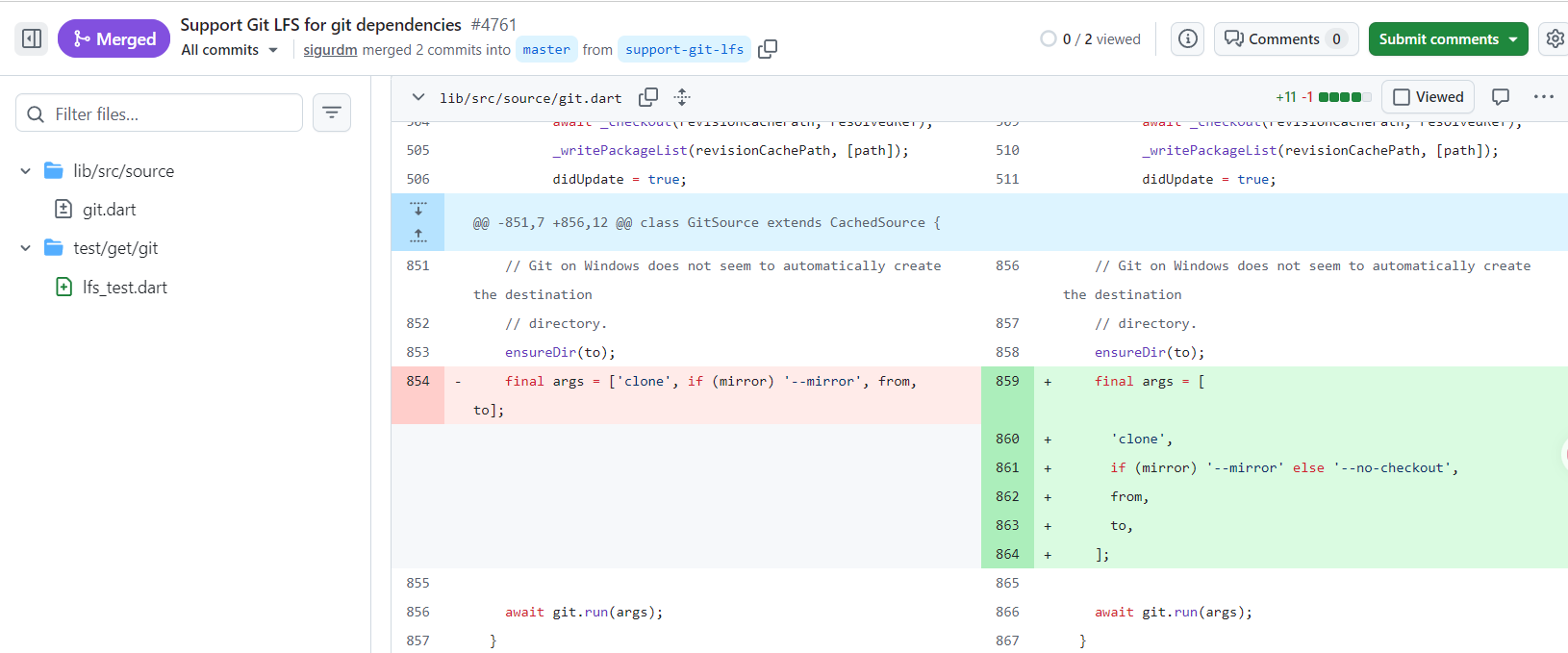Open sigurdm user profile link
Image resolution: width=1568 pixels, height=653 pixels.
click(330, 50)
